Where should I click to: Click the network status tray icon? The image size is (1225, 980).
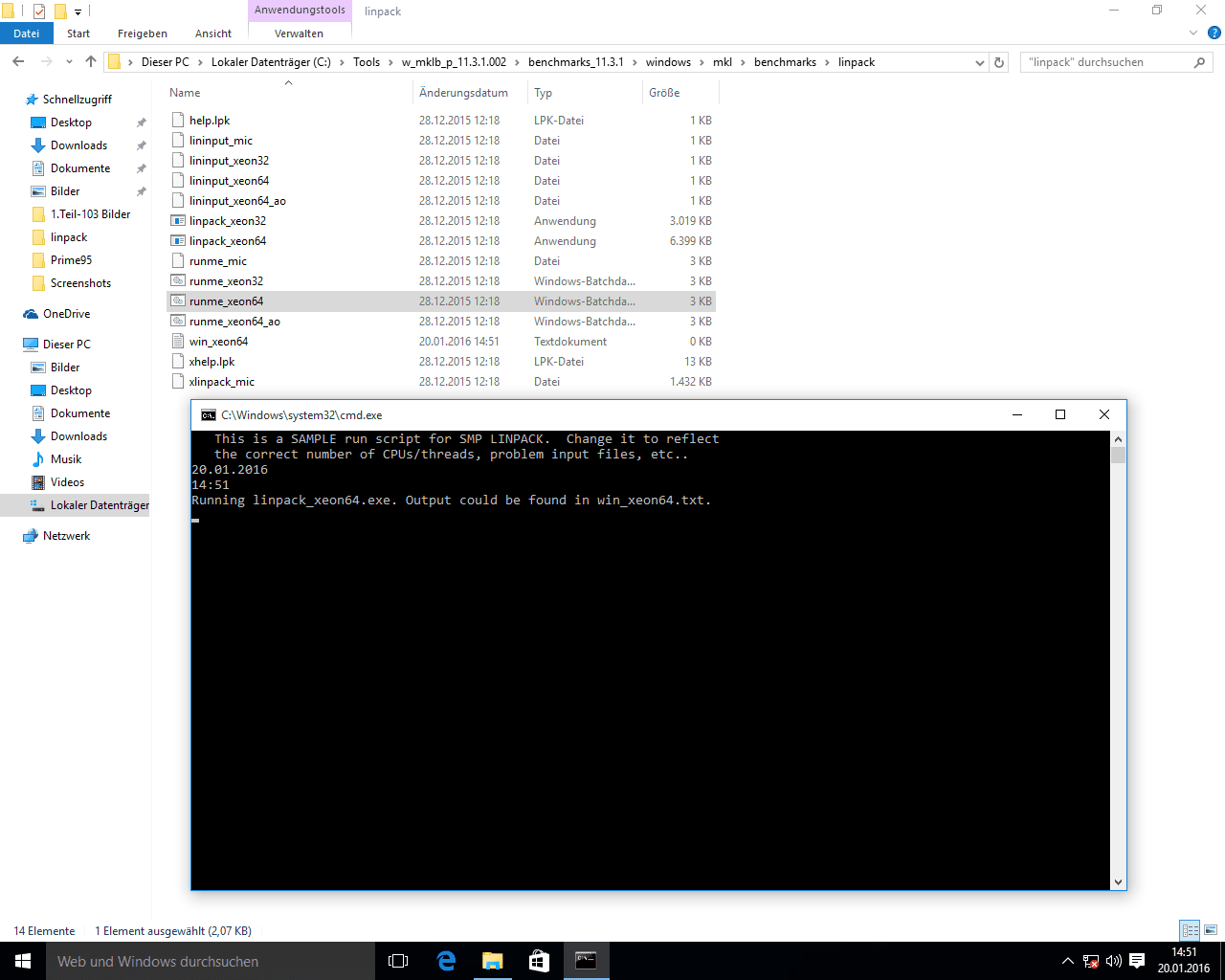1091,961
